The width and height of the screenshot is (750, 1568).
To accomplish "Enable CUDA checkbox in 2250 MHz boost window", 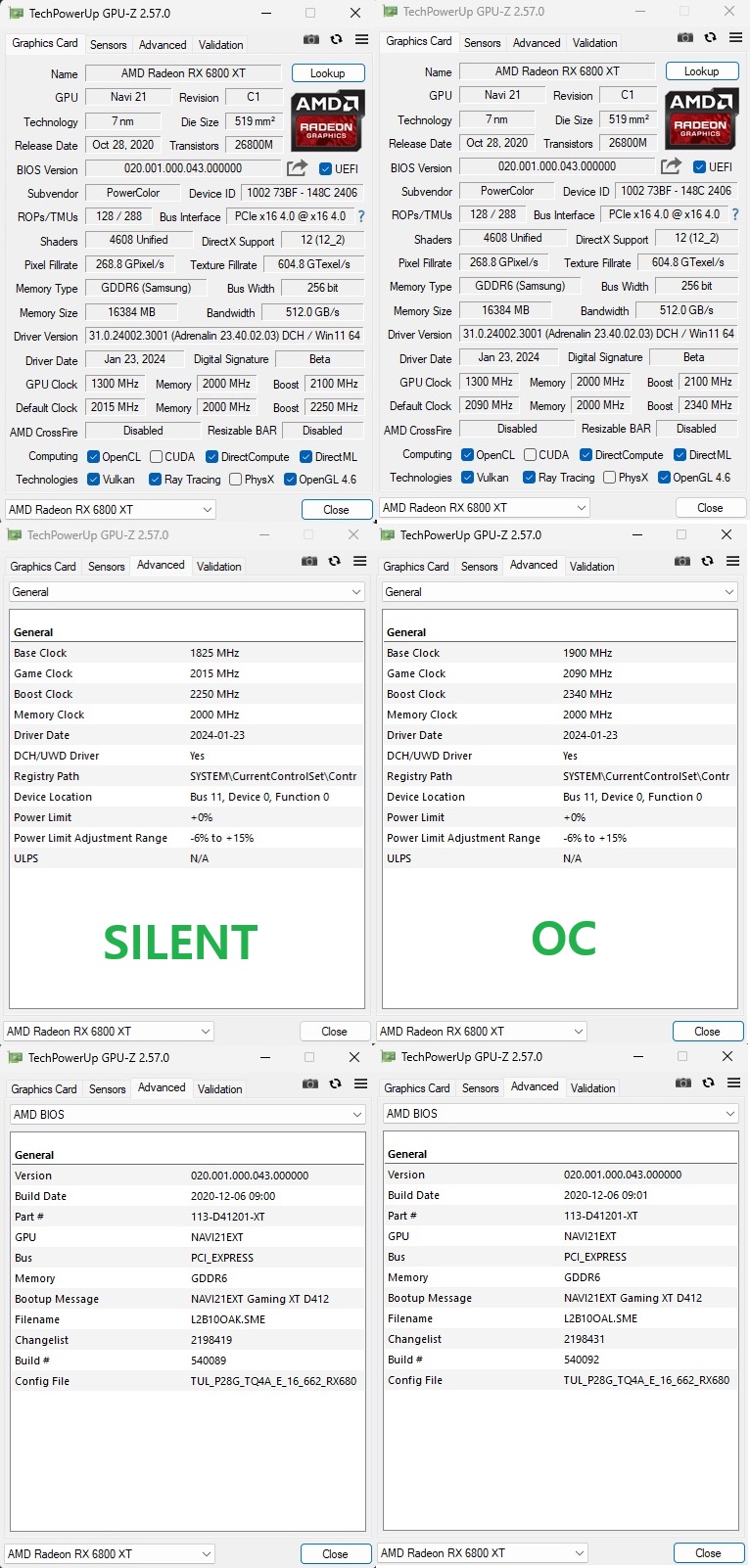I will coord(156,457).
